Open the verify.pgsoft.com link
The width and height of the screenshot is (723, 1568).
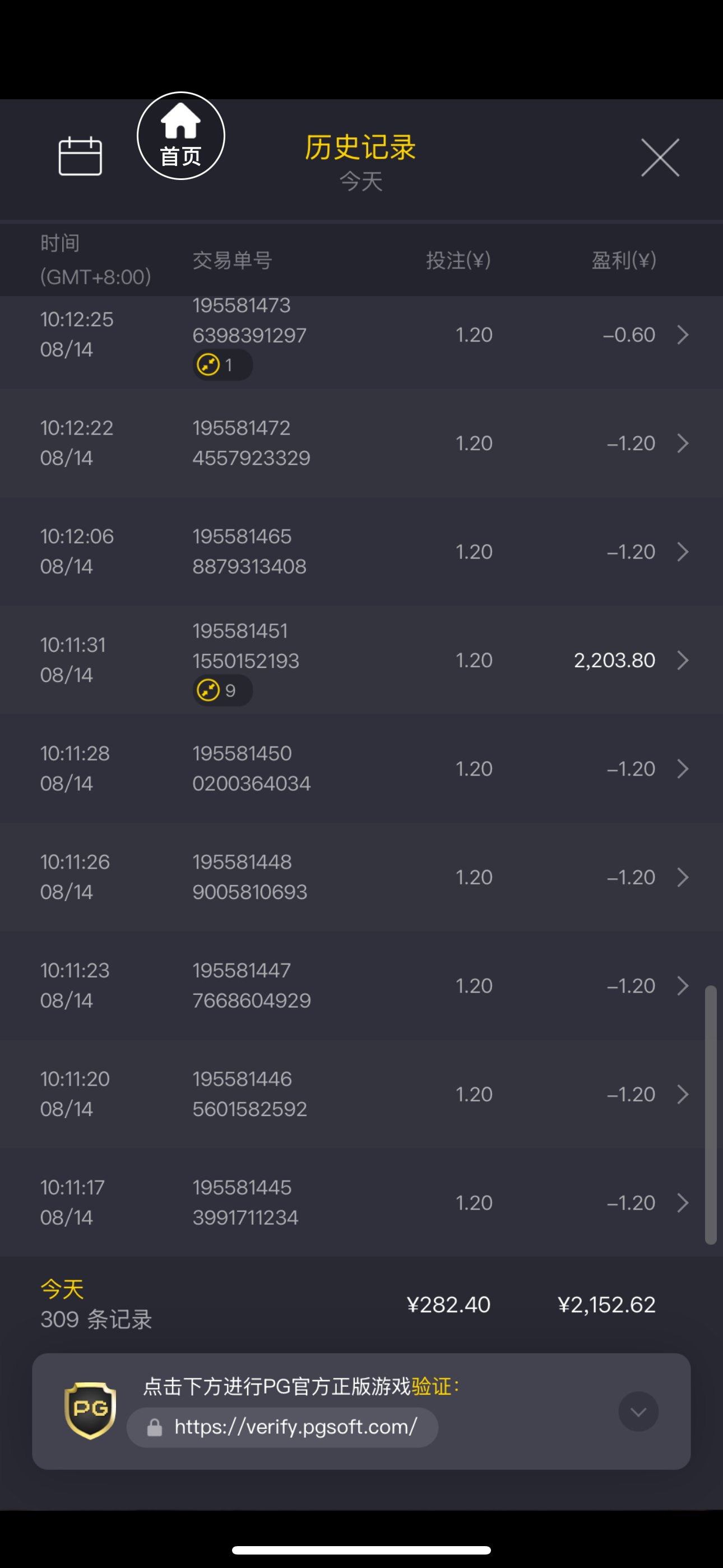point(296,1427)
